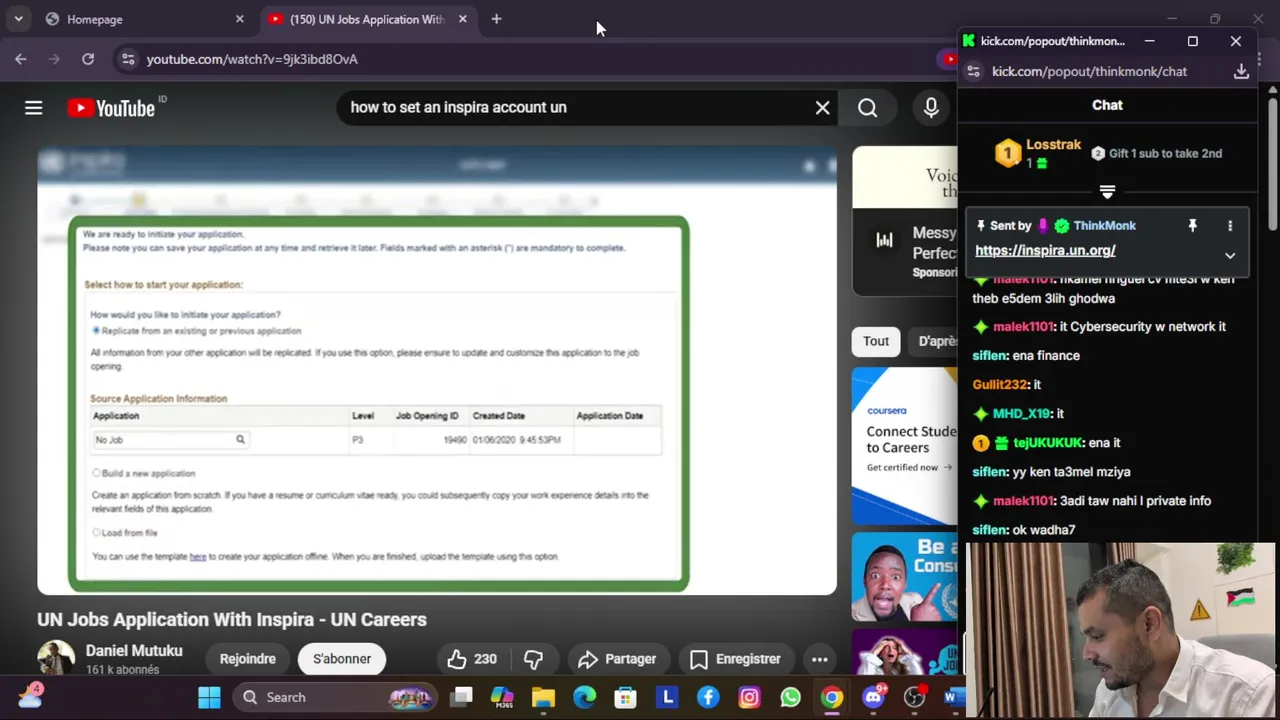Screen dimensions: 1280x720
Task: Like the video showing 230 likes
Action: tap(472, 659)
